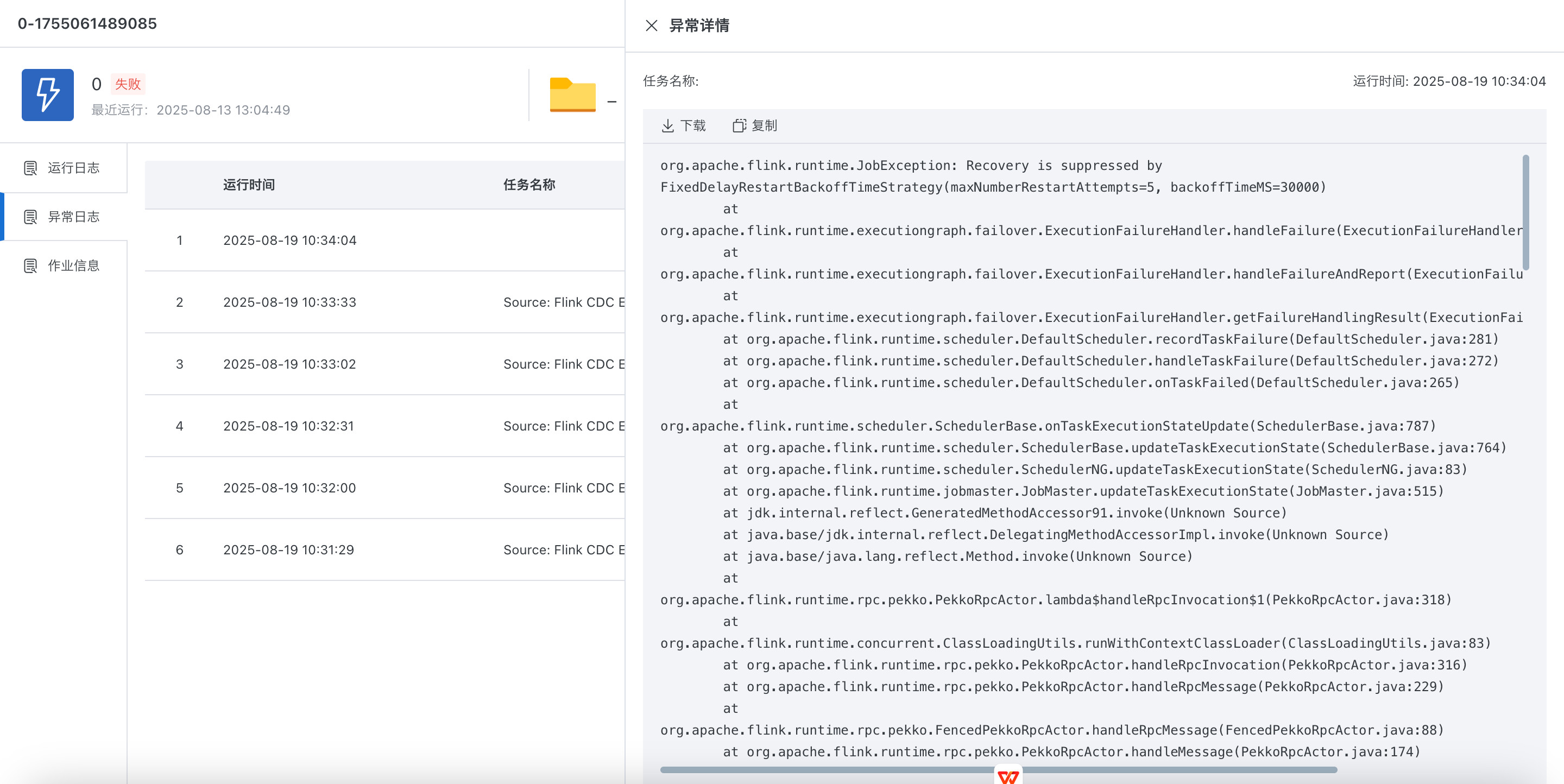Click the 异常日志 sidebar icon
This screenshot has height=784, width=1564.
click(x=30, y=217)
